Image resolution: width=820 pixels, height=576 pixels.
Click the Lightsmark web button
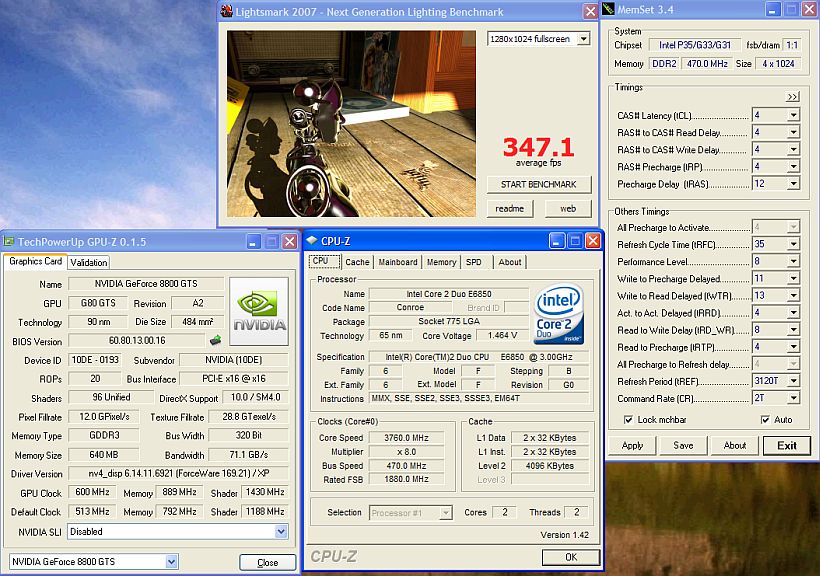(x=568, y=209)
